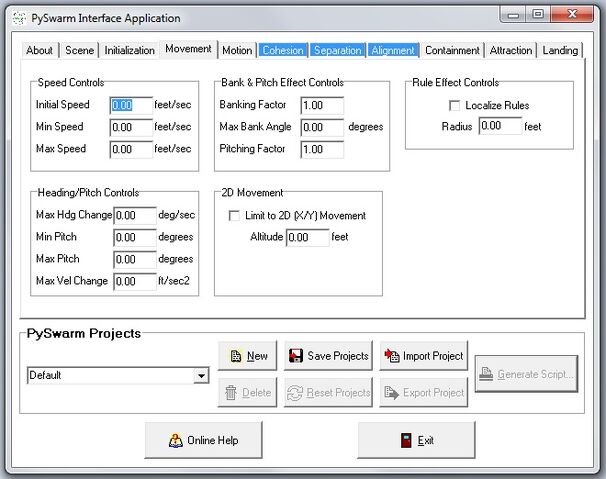Click the Pitching Factor input field
This screenshot has width=606, height=479.
tap(322, 149)
